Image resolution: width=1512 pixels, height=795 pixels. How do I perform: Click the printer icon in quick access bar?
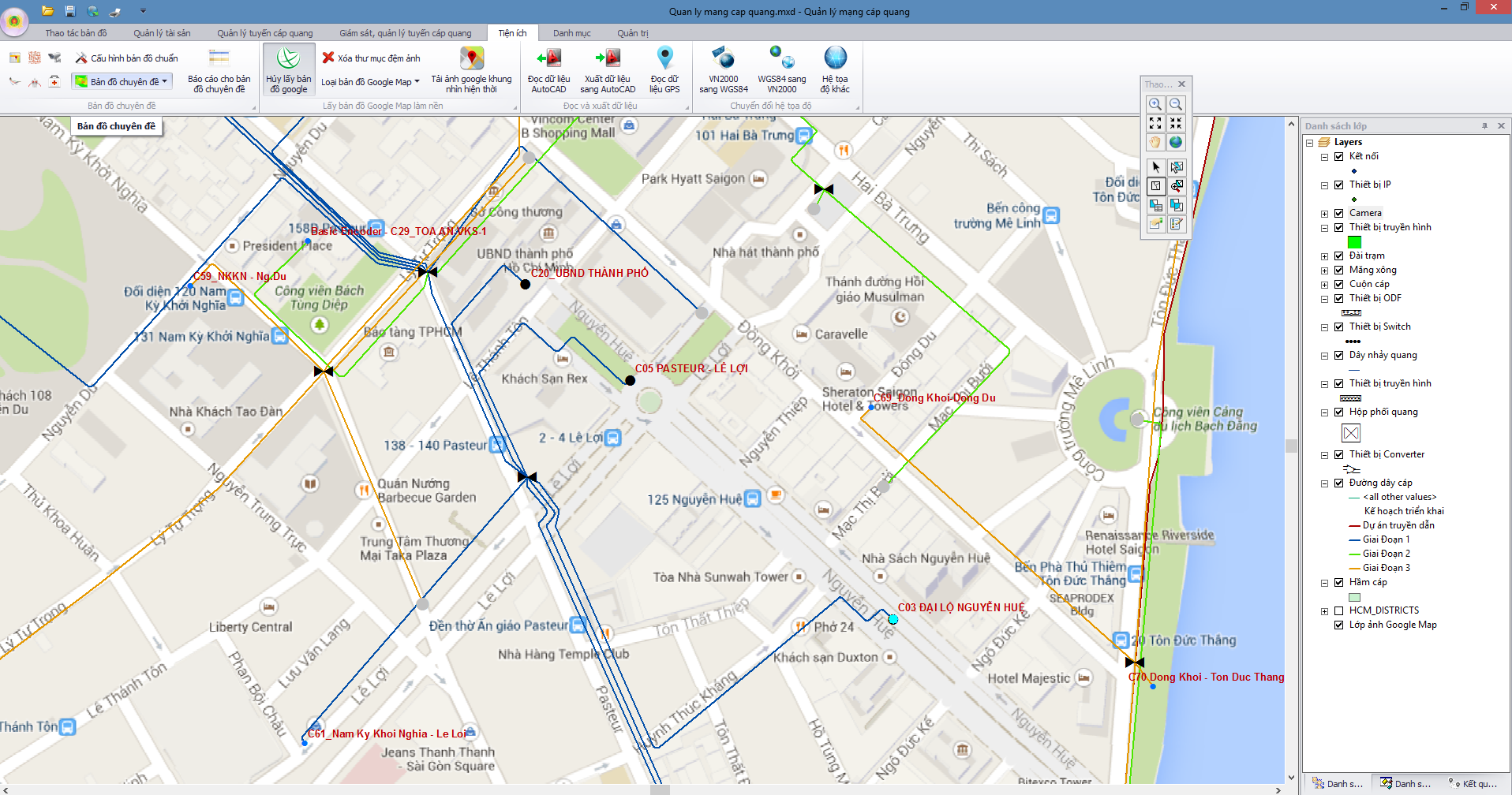tap(114, 11)
